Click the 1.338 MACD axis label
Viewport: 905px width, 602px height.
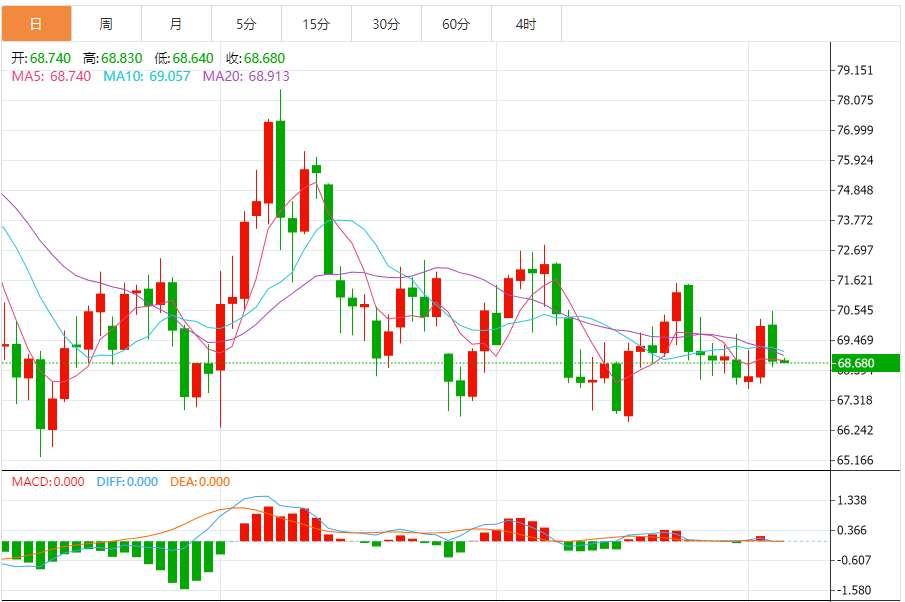tap(852, 500)
